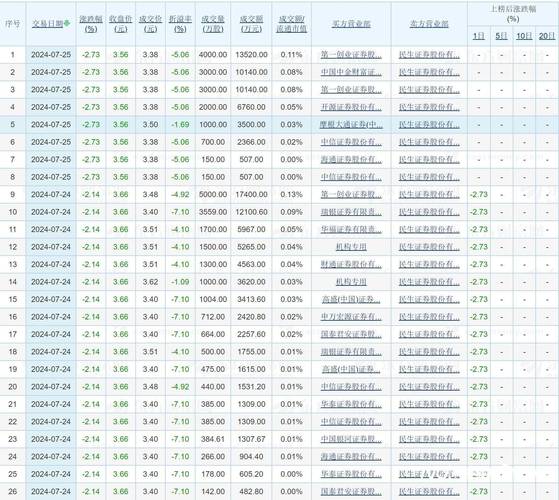Screen dimensions: 559x500
Task: Open buyer 高盛(中国)证券... in row 15
Action: (351, 299)
